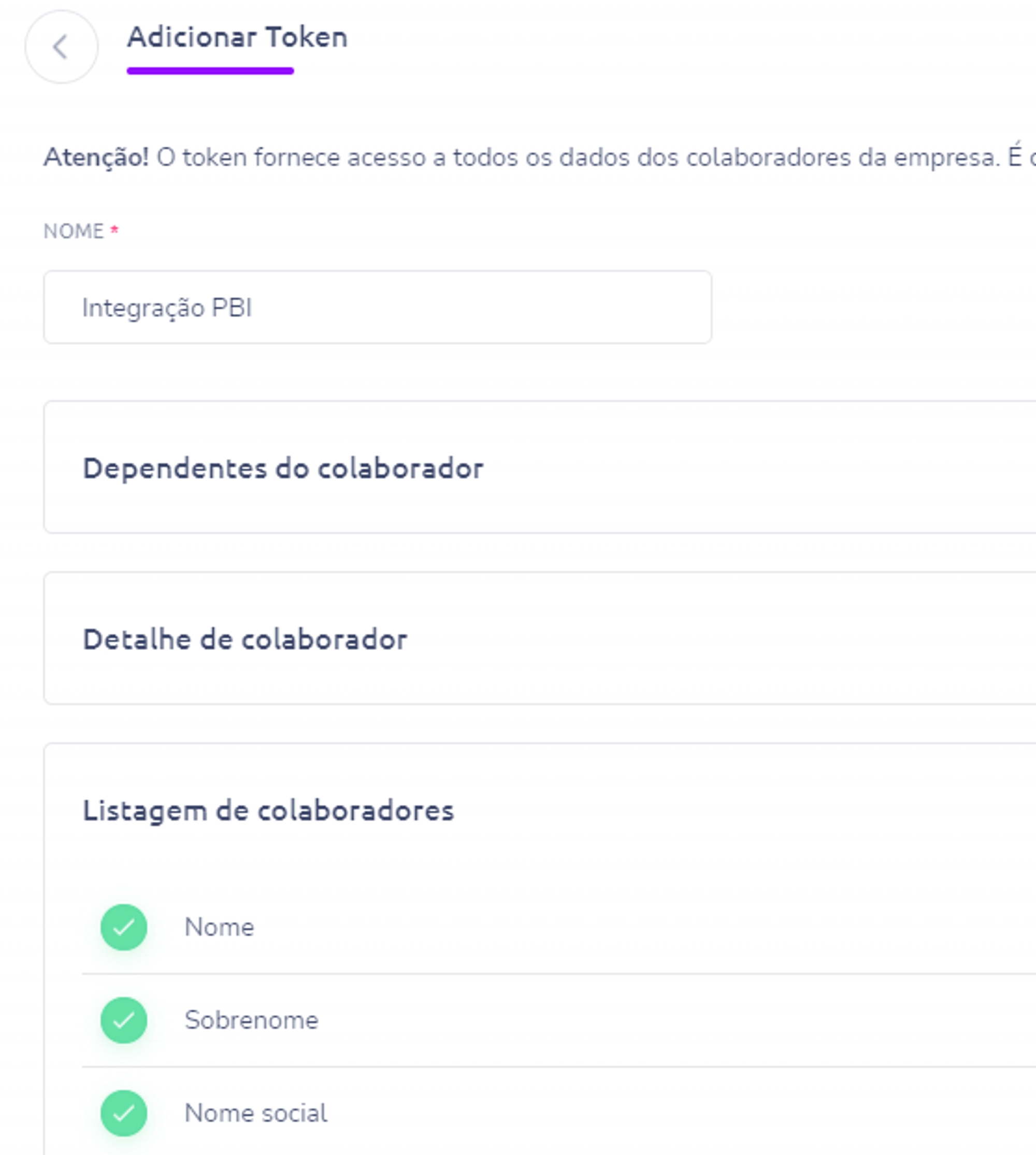Focus the name field containing Integração PBI
Screen dimensions: 1036x1155
coord(377,307)
